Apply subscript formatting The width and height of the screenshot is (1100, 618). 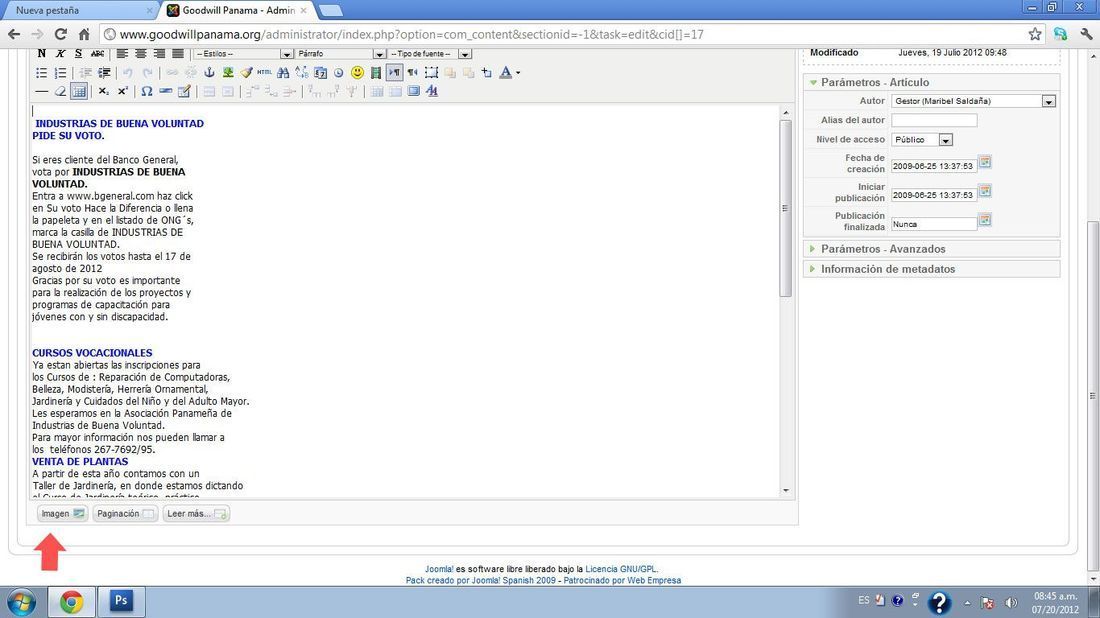tap(104, 91)
